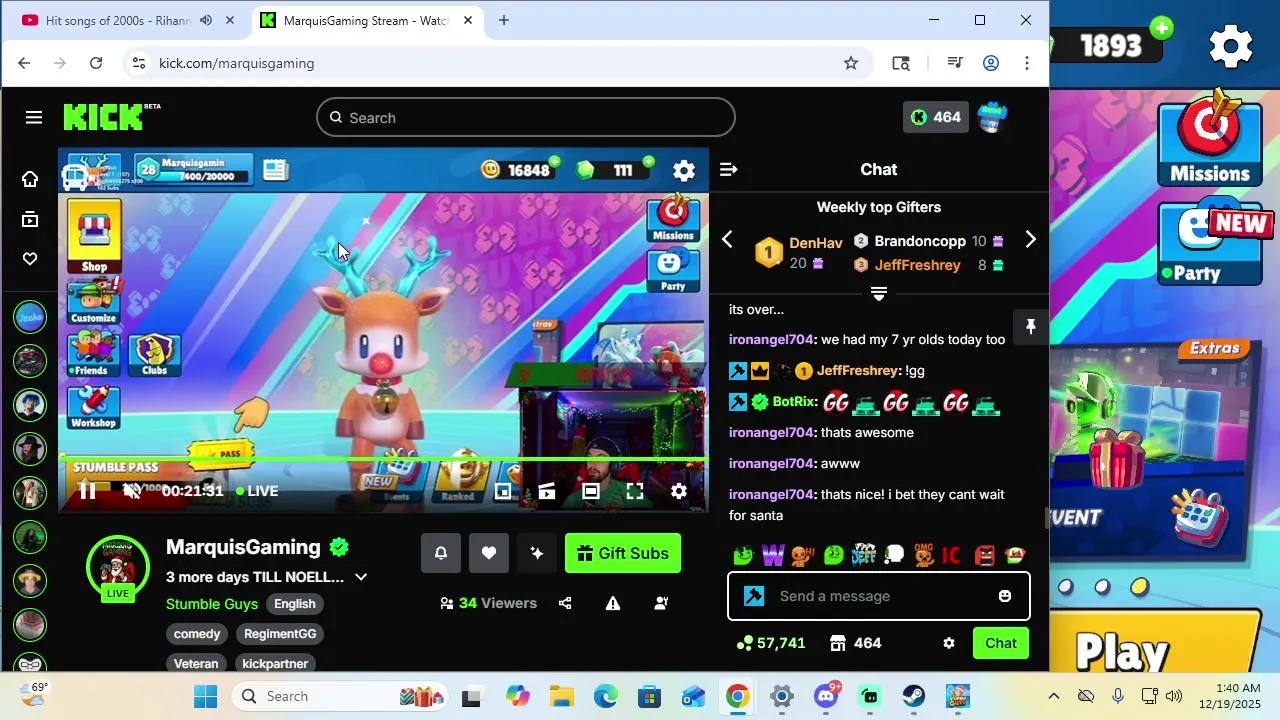This screenshot has width=1280, height=720.
Task: Click the user follow-check icon
Action: [661, 603]
